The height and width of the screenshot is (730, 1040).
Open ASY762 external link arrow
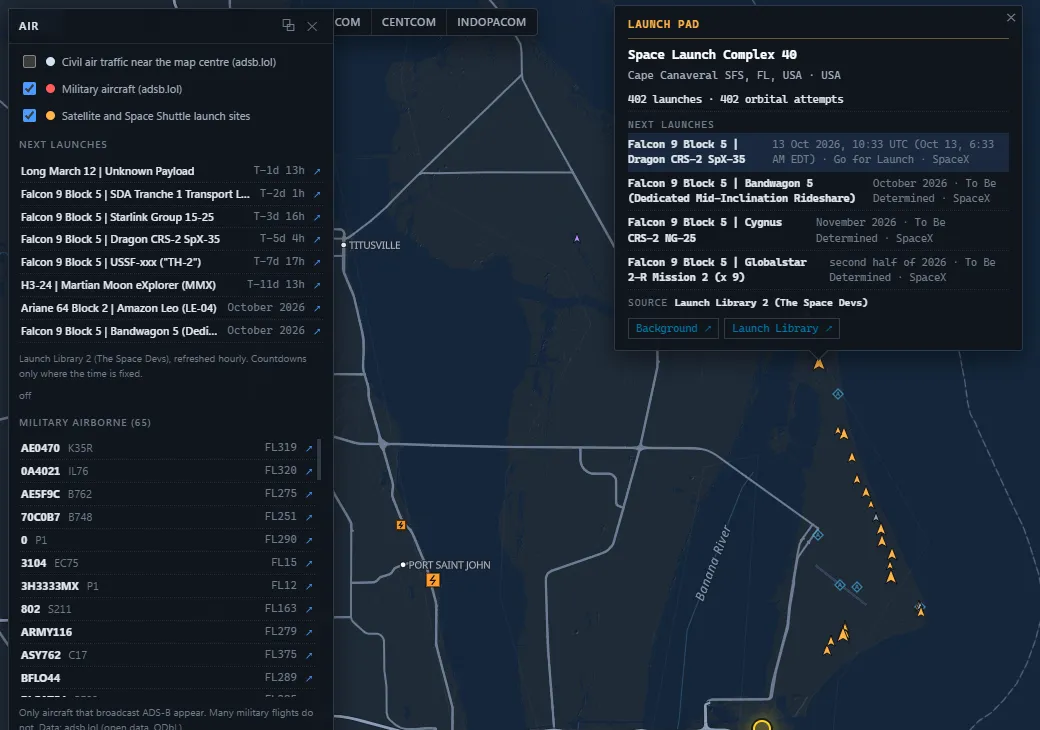pyautogui.click(x=309, y=655)
